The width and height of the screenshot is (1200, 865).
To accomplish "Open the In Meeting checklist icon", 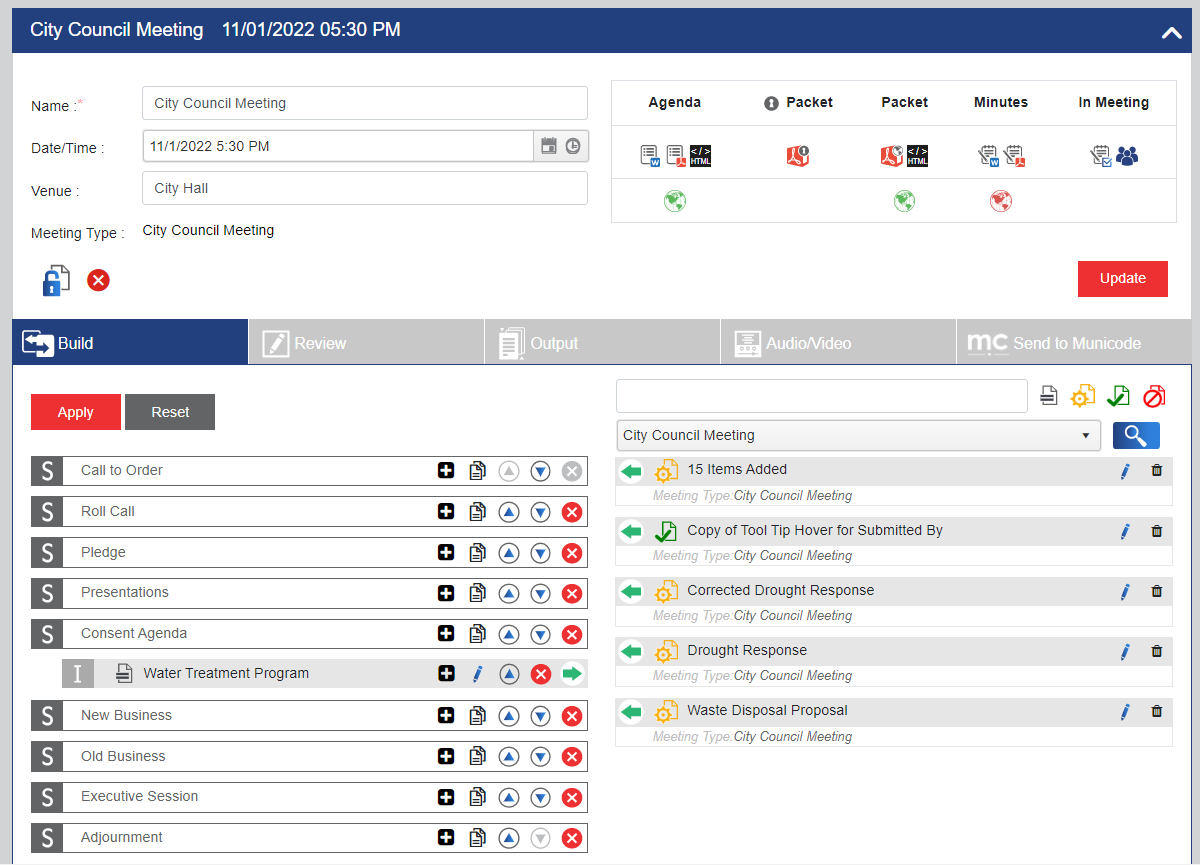I will (x=1101, y=156).
